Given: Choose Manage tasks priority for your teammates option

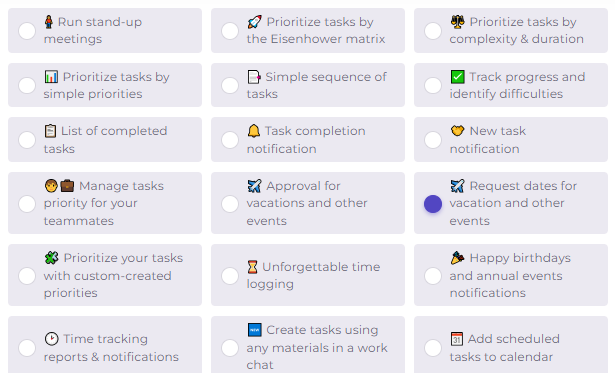Looking at the screenshot, I should (27, 204).
